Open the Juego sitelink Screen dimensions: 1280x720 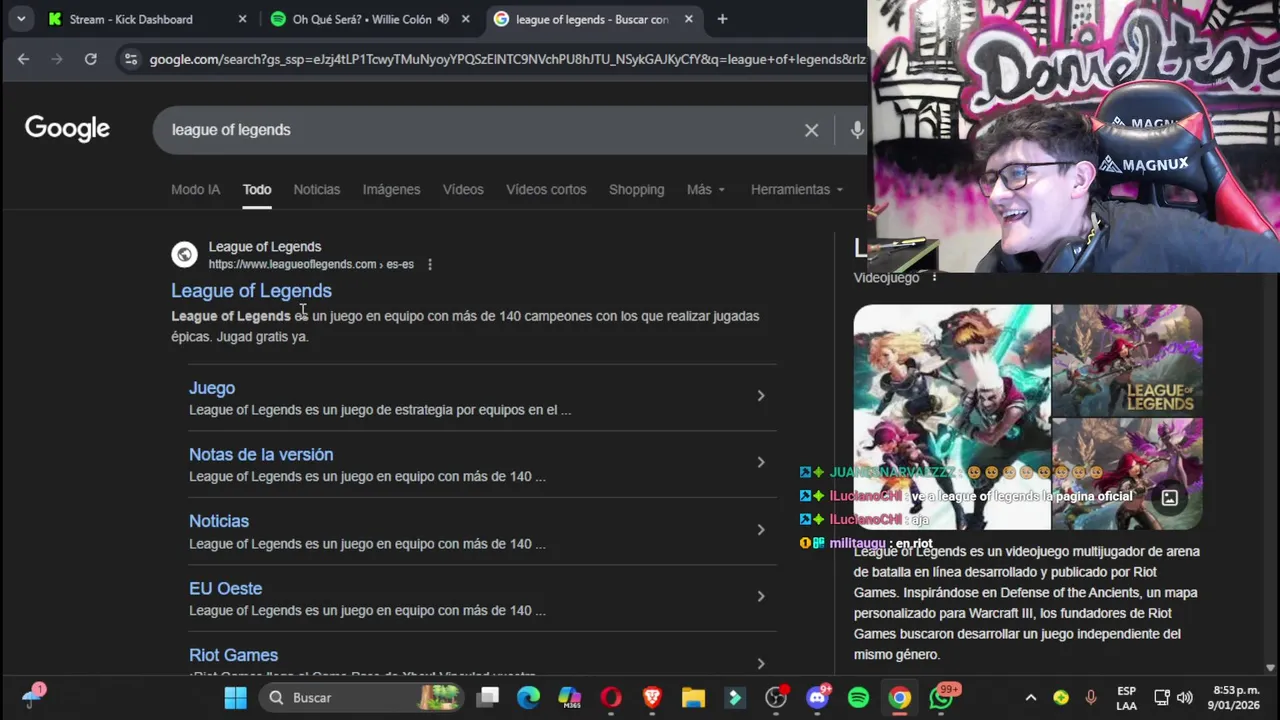212,387
